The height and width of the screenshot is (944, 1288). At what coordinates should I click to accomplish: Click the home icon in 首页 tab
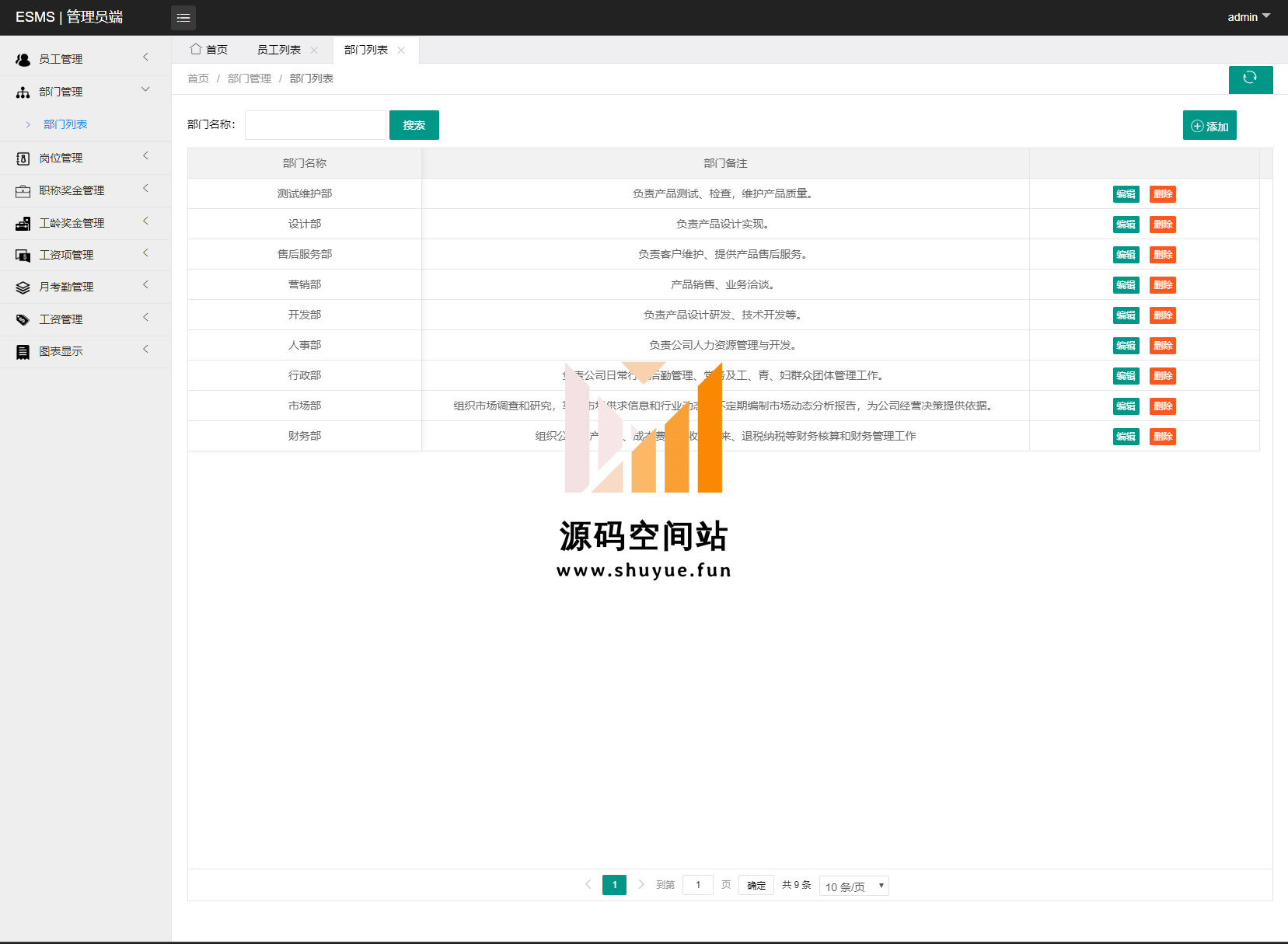click(x=196, y=49)
